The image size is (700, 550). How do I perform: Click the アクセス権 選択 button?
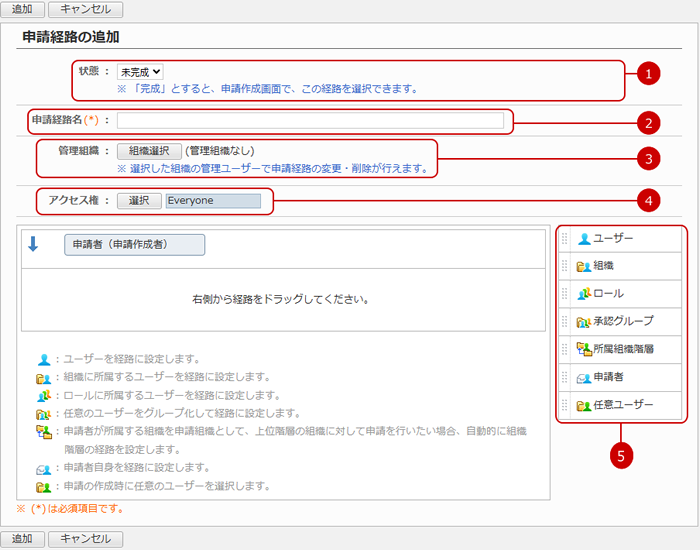(x=139, y=200)
